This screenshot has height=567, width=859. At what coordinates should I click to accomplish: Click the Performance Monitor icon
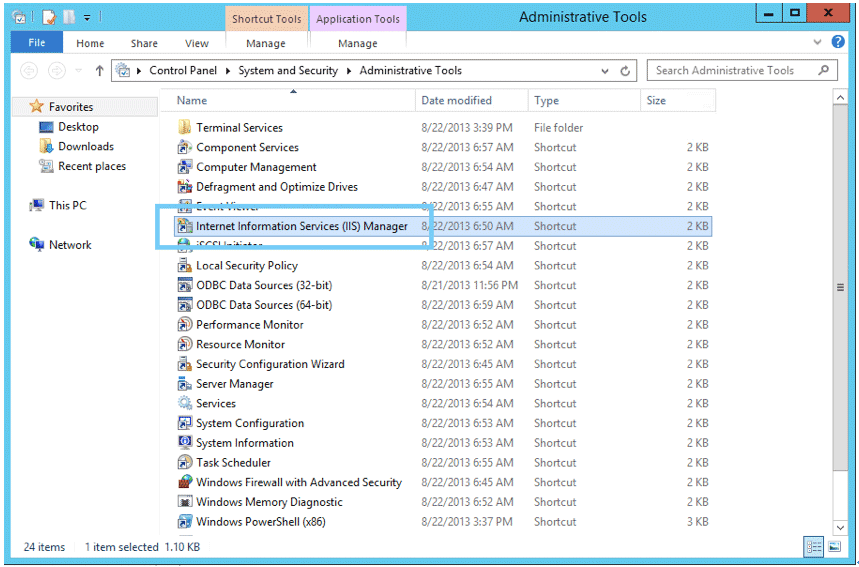(185, 324)
